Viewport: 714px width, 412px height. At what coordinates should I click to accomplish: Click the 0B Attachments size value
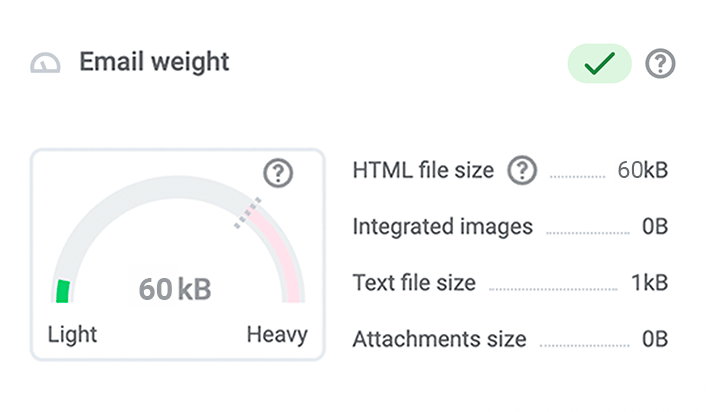coord(655,339)
